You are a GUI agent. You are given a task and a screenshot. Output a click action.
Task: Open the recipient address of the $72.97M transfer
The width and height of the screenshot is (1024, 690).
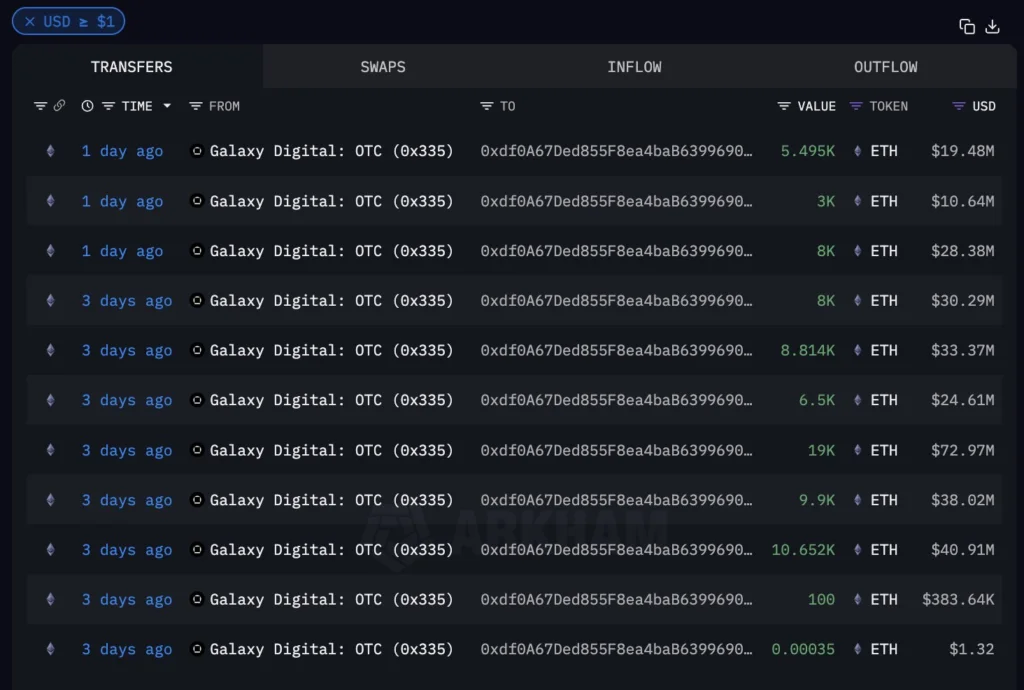point(616,450)
